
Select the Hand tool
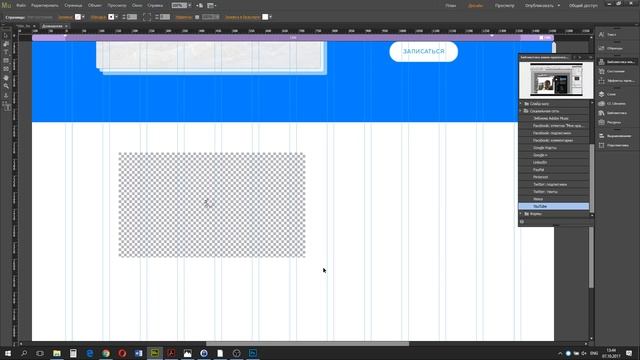click(x=6, y=78)
